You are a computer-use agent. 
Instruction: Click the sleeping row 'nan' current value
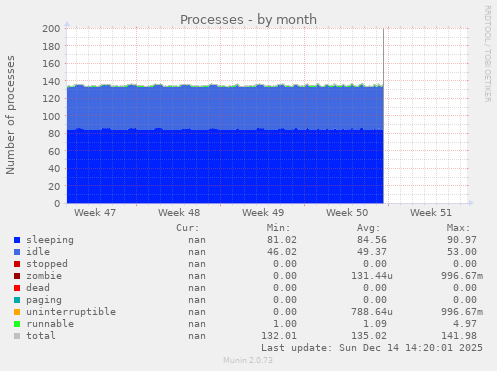197,240
